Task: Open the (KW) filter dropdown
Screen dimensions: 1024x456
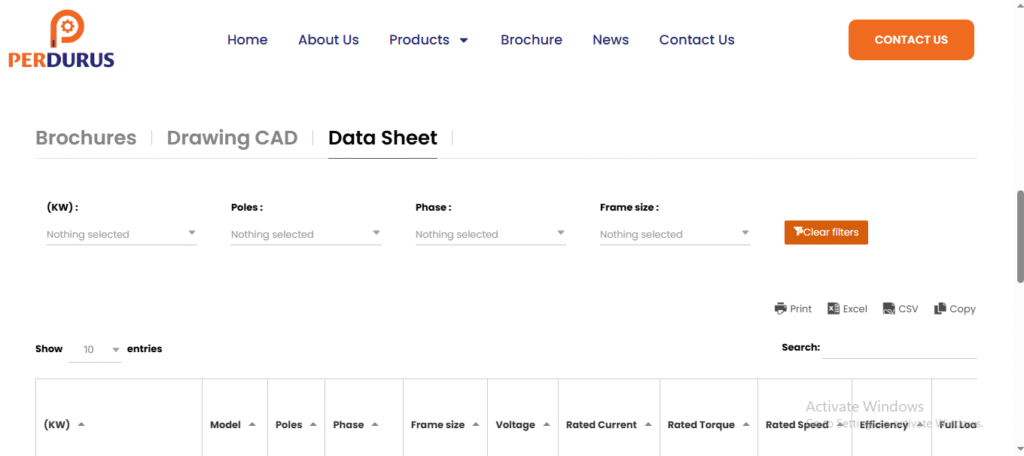Action: pyautogui.click(x=121, y=234)
